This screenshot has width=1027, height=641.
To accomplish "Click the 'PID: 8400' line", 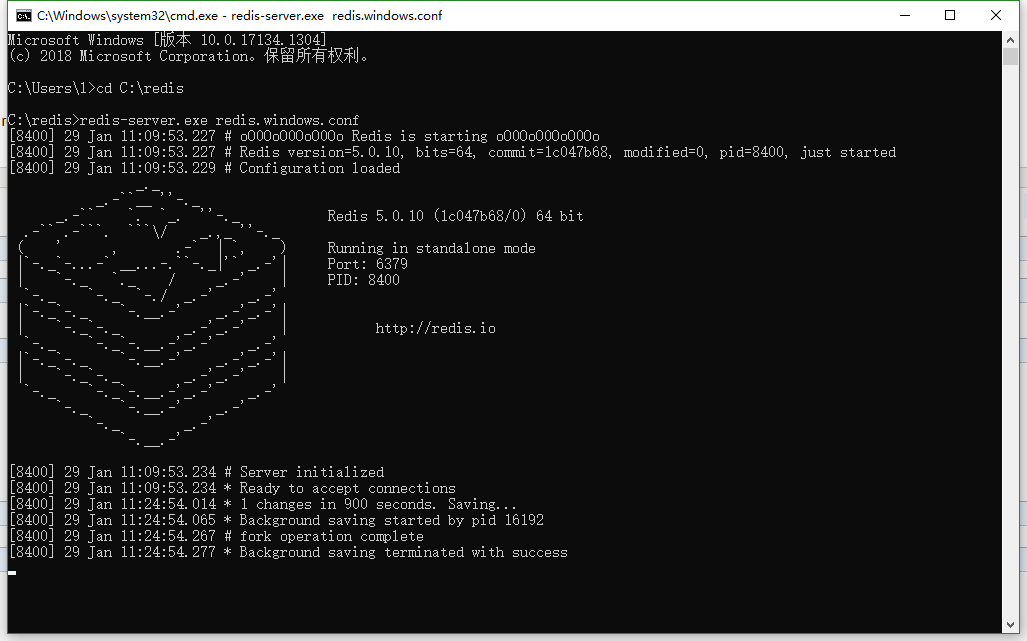I will pyautogui.click(x=363, y=280).
